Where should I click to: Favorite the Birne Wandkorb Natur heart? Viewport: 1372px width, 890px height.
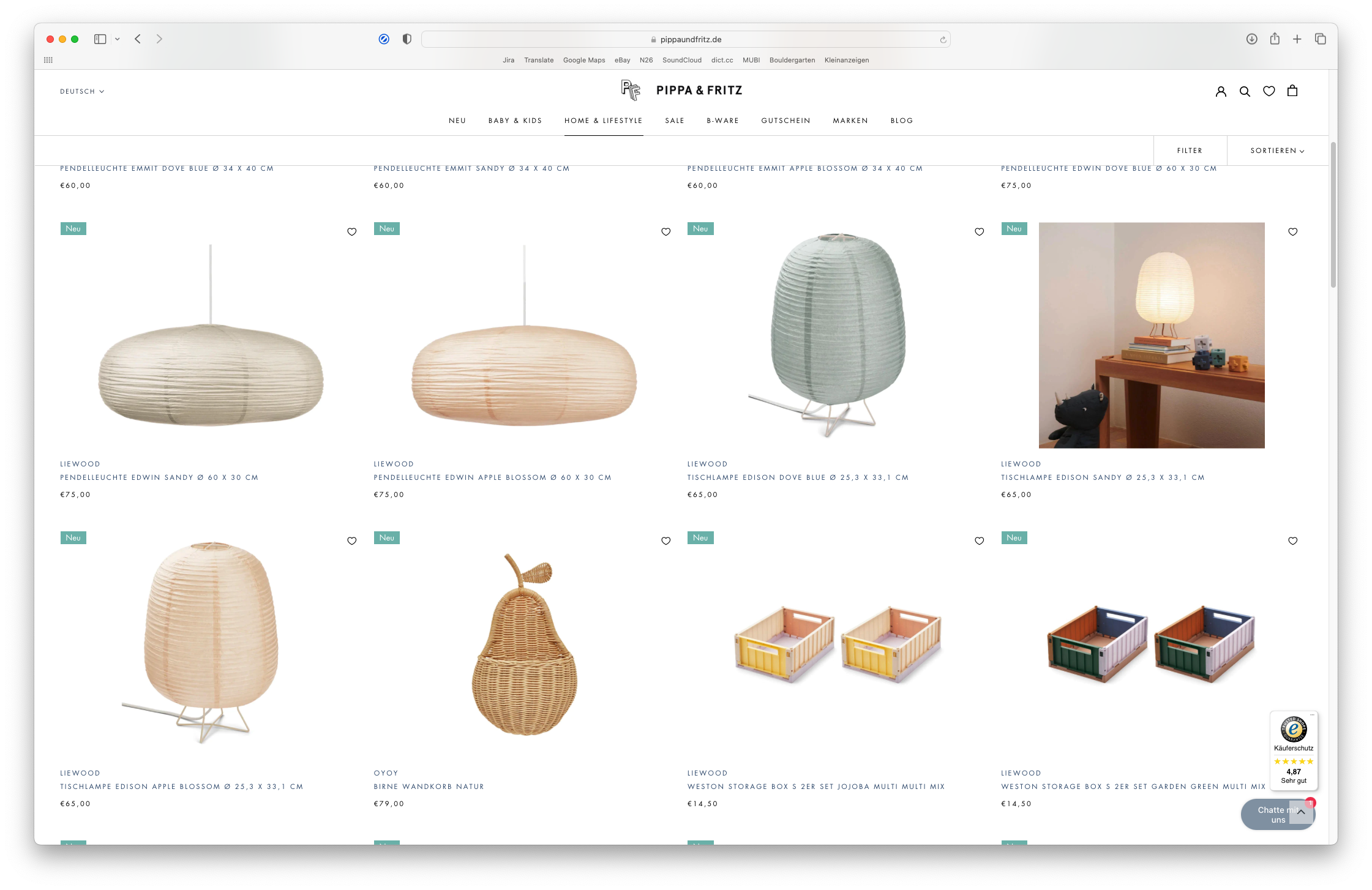coord(665,540)
